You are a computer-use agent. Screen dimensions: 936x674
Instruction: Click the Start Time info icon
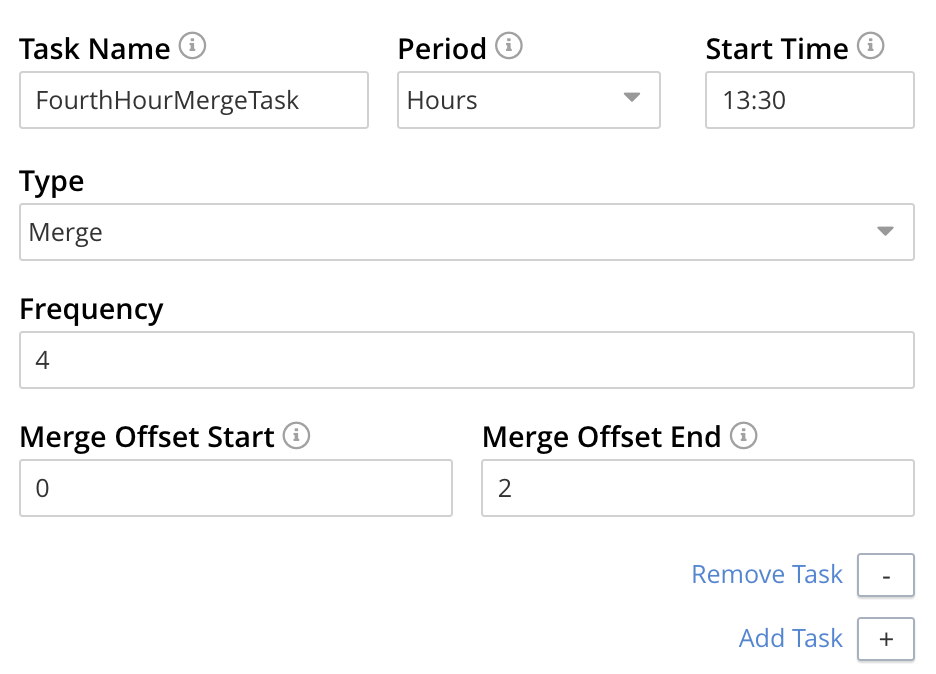pyautogui.click(x=871, y=46)
